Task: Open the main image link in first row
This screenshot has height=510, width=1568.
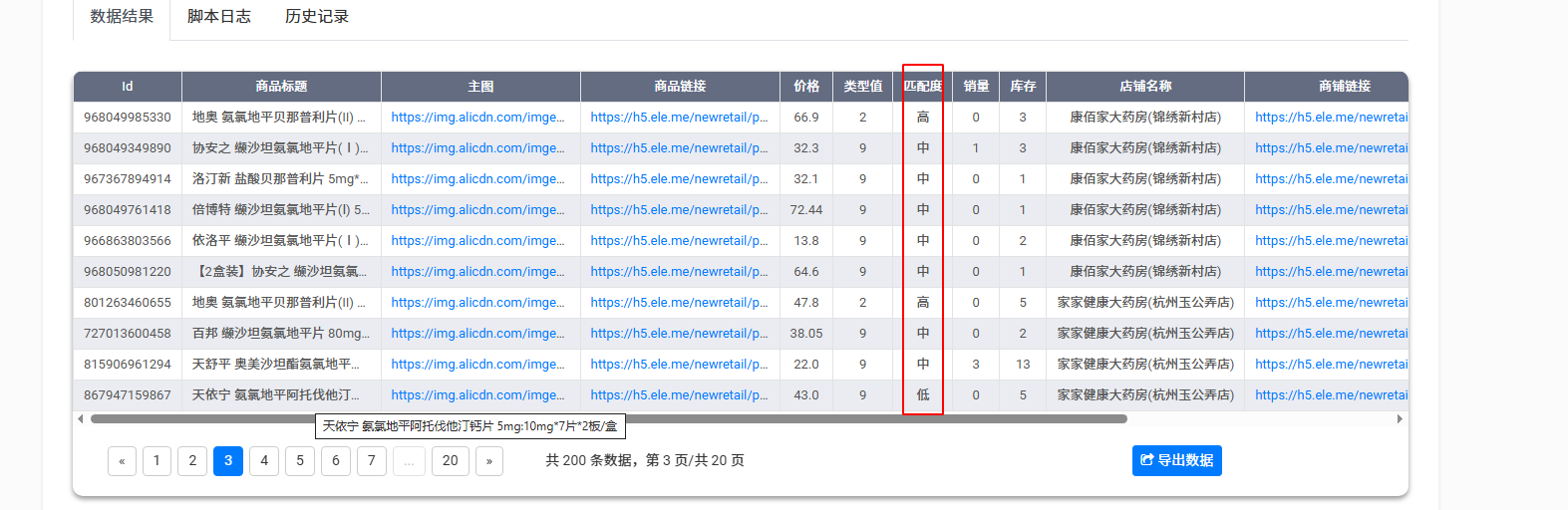Action: click(x=477, y=118)
